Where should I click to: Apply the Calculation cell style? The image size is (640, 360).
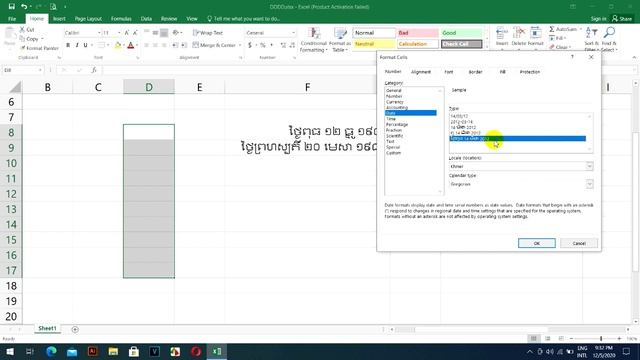coord(418,44)
